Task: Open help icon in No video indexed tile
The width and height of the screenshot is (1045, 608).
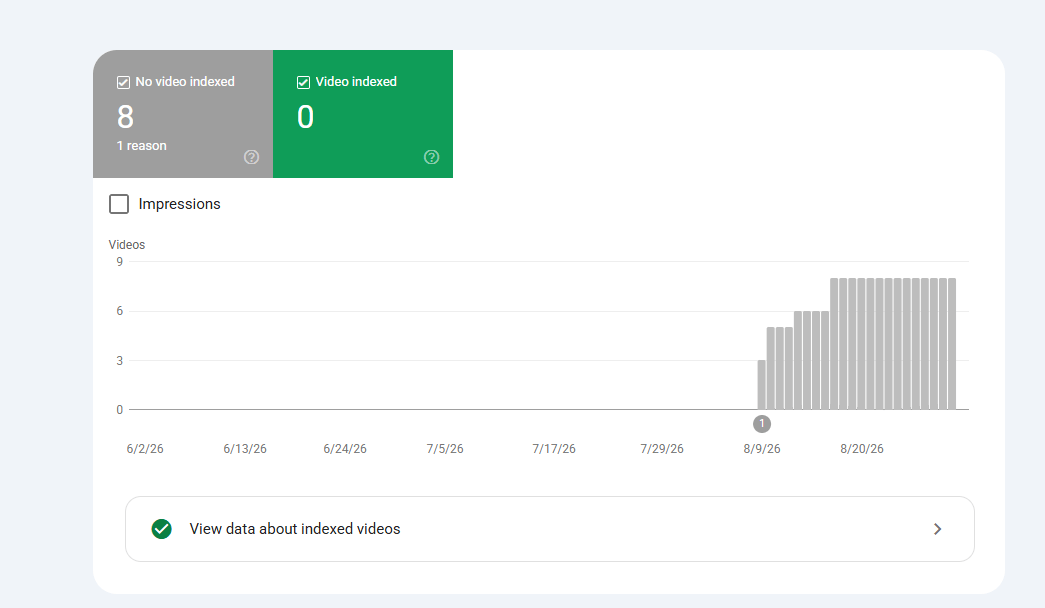Action: 251,157
